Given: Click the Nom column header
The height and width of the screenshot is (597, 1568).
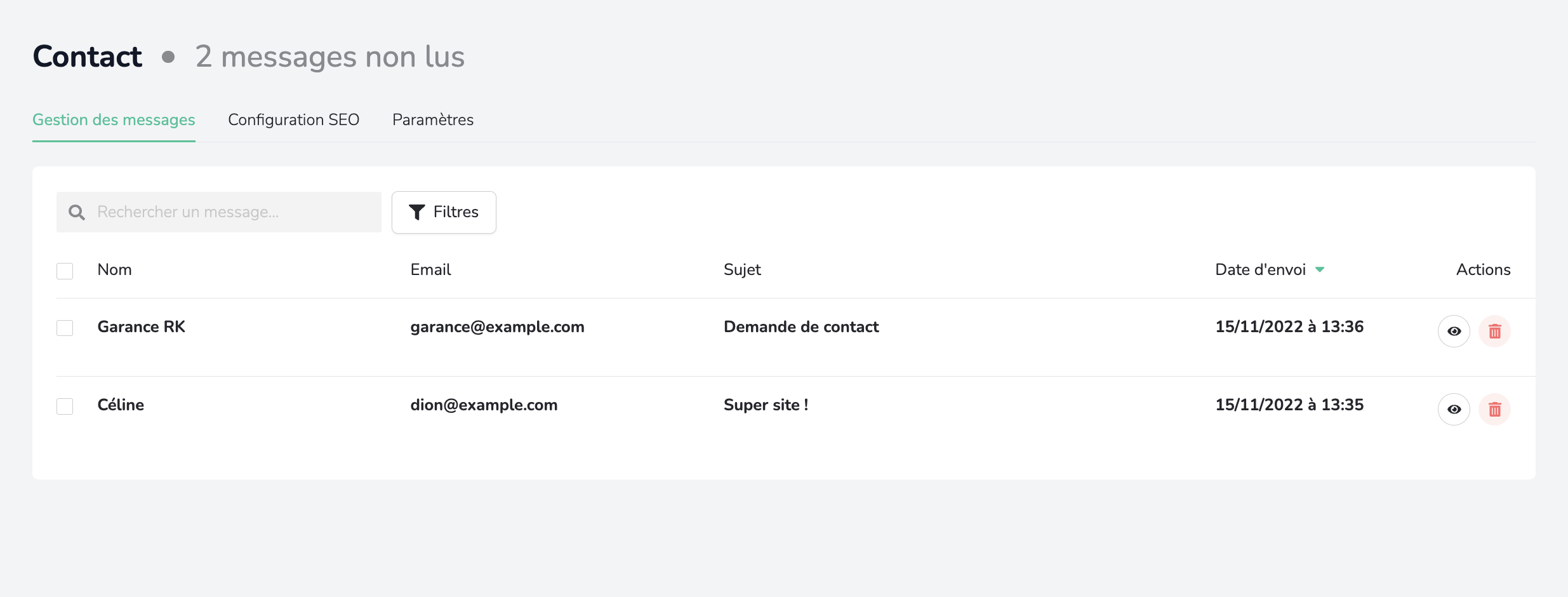Looking at the screenshot, I should [x=114, y=270].
